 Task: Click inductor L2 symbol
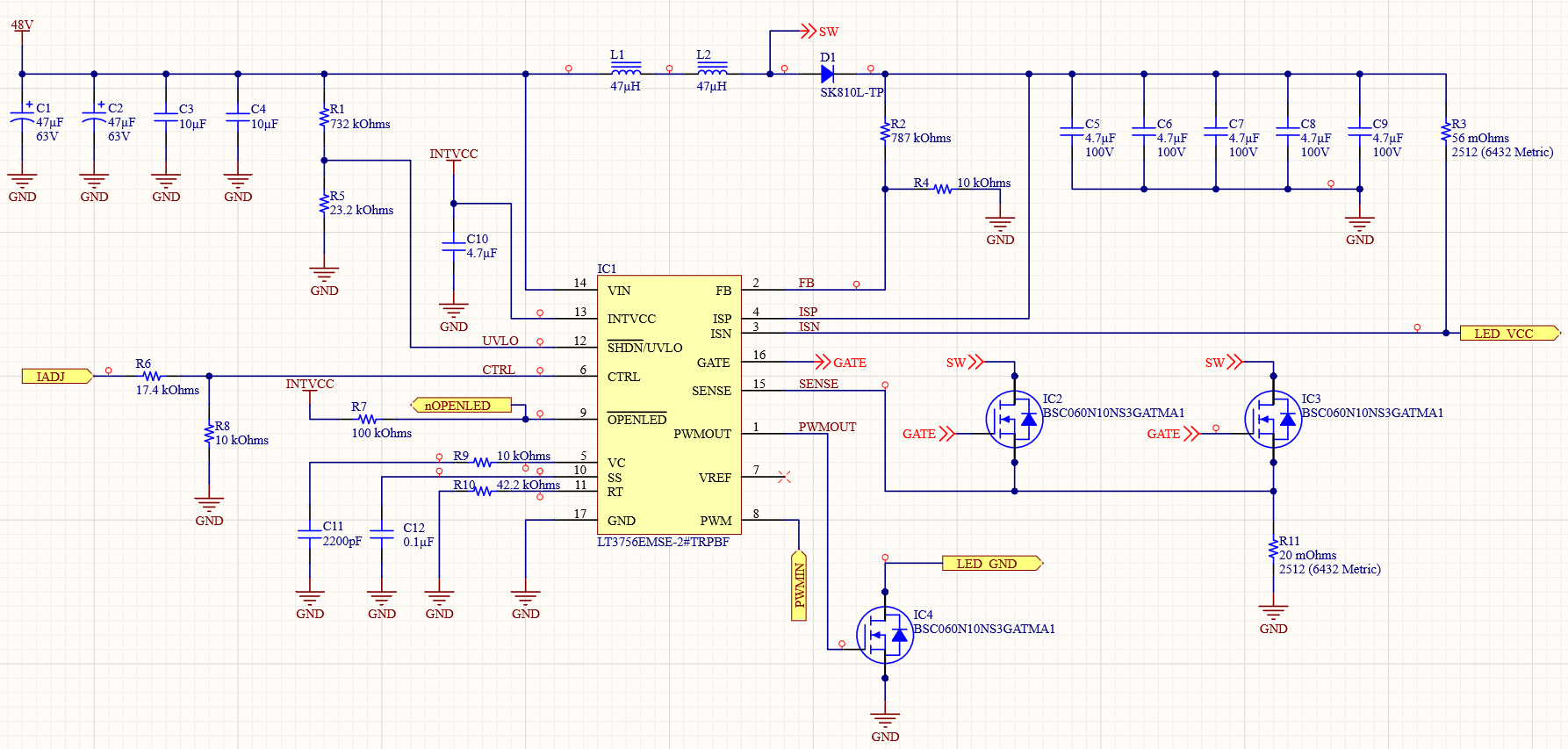click(x=712, y=69)
